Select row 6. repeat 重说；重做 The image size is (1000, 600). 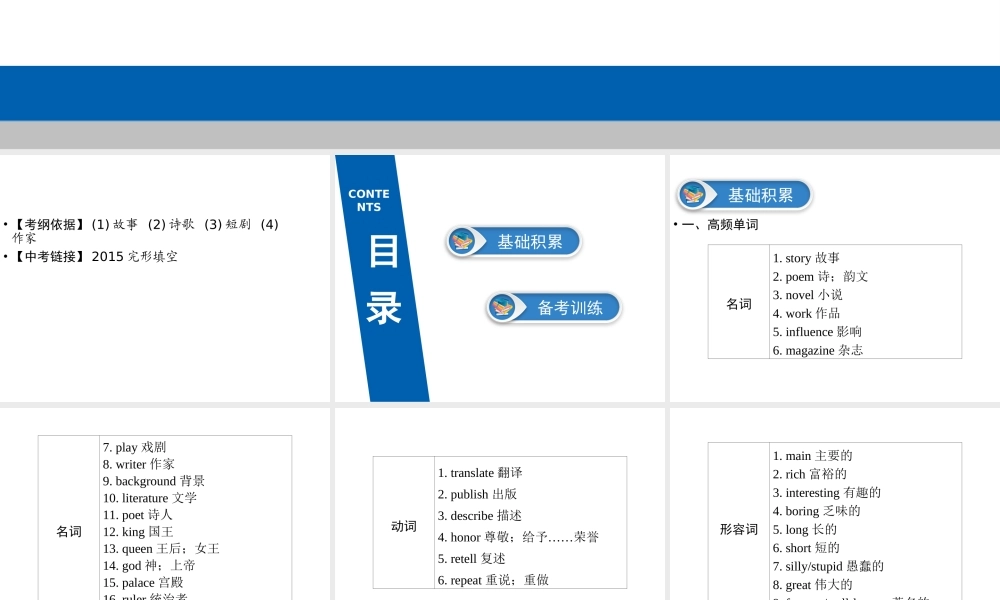point(493,580)
